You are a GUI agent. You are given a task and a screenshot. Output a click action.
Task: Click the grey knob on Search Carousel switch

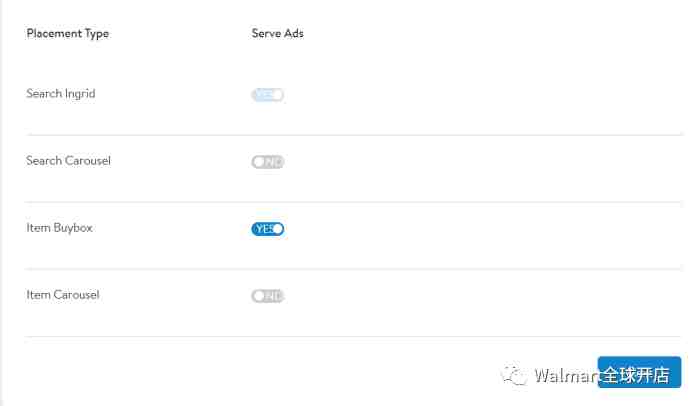(258, 162)
